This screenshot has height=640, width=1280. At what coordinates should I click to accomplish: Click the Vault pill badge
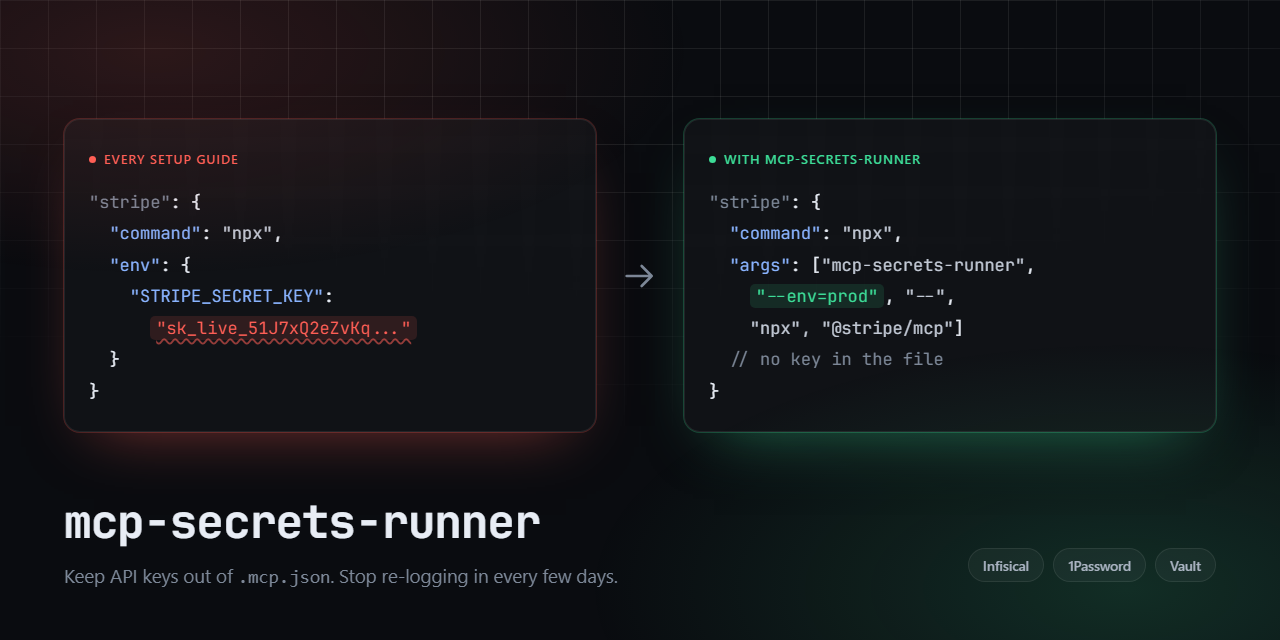[1185, 565]
